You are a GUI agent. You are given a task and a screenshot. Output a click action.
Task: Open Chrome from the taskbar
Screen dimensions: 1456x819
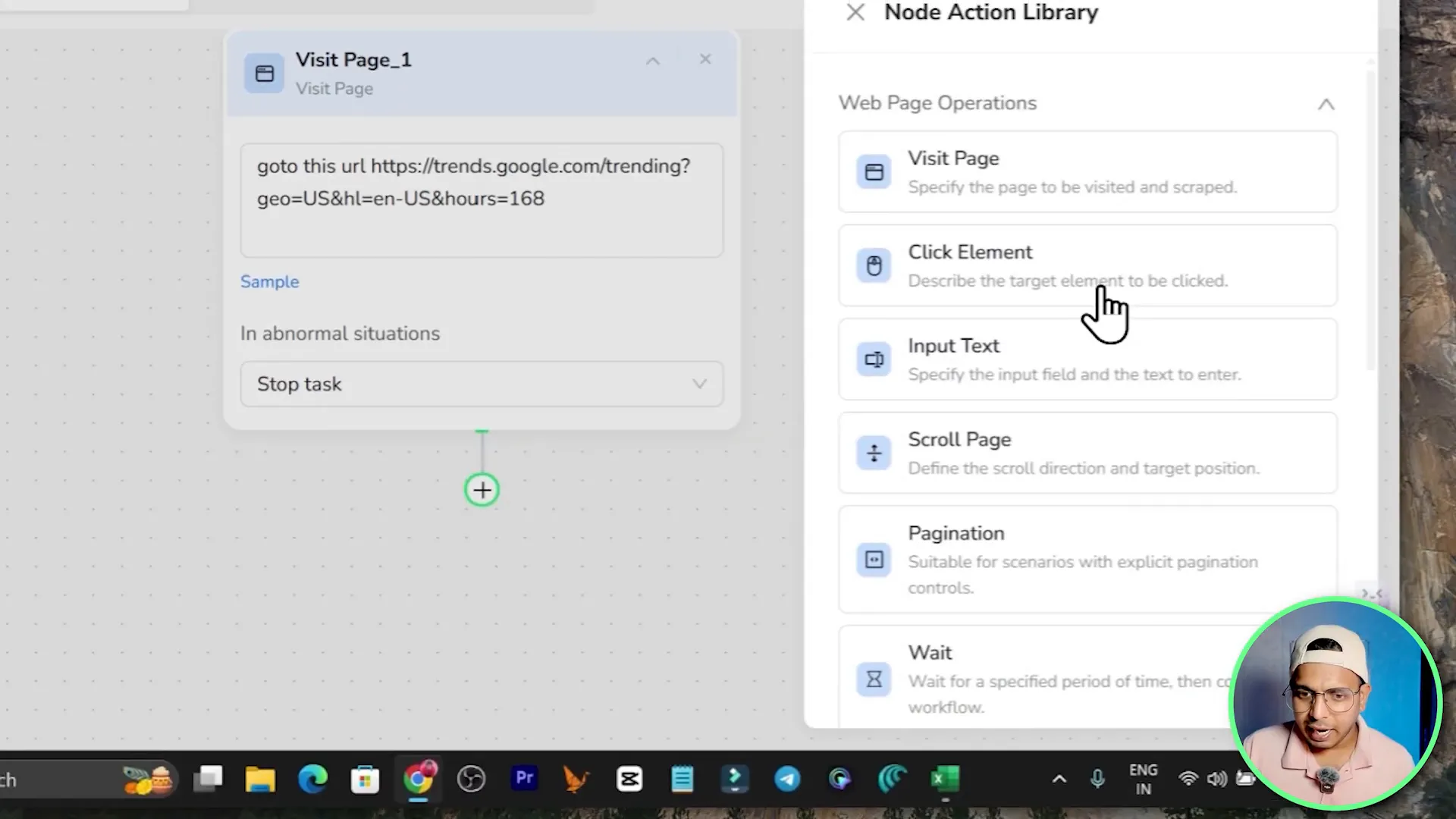[419, 779]
